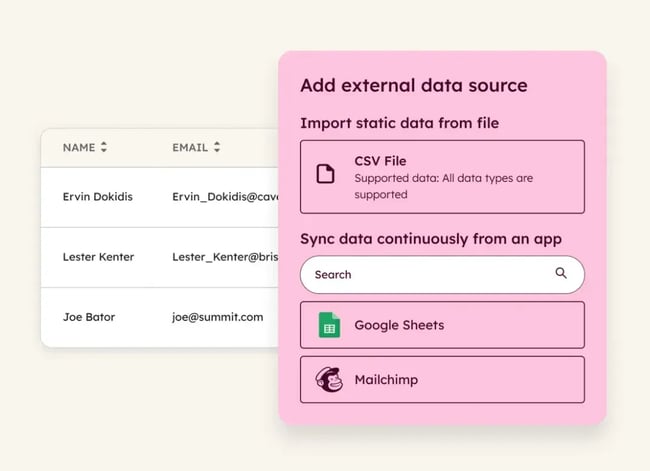Focus the Search apps input field
650x471 pixels.
click(442, 274)
